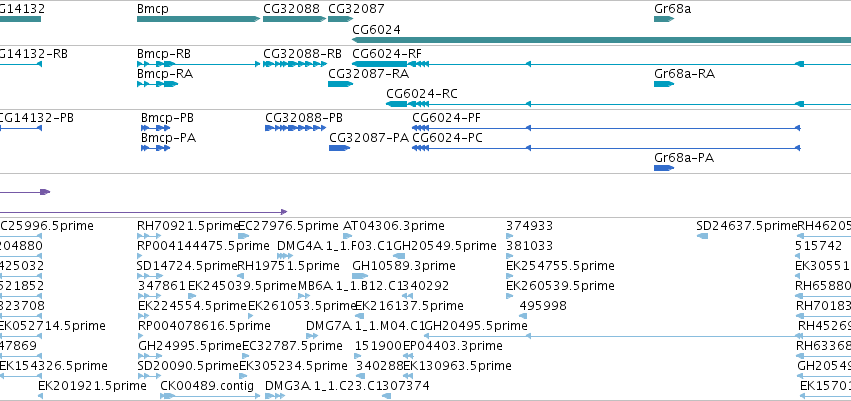Click the EK245039.5prime EST label
Viewport: 851px width, 401px height.
(243, 286)
